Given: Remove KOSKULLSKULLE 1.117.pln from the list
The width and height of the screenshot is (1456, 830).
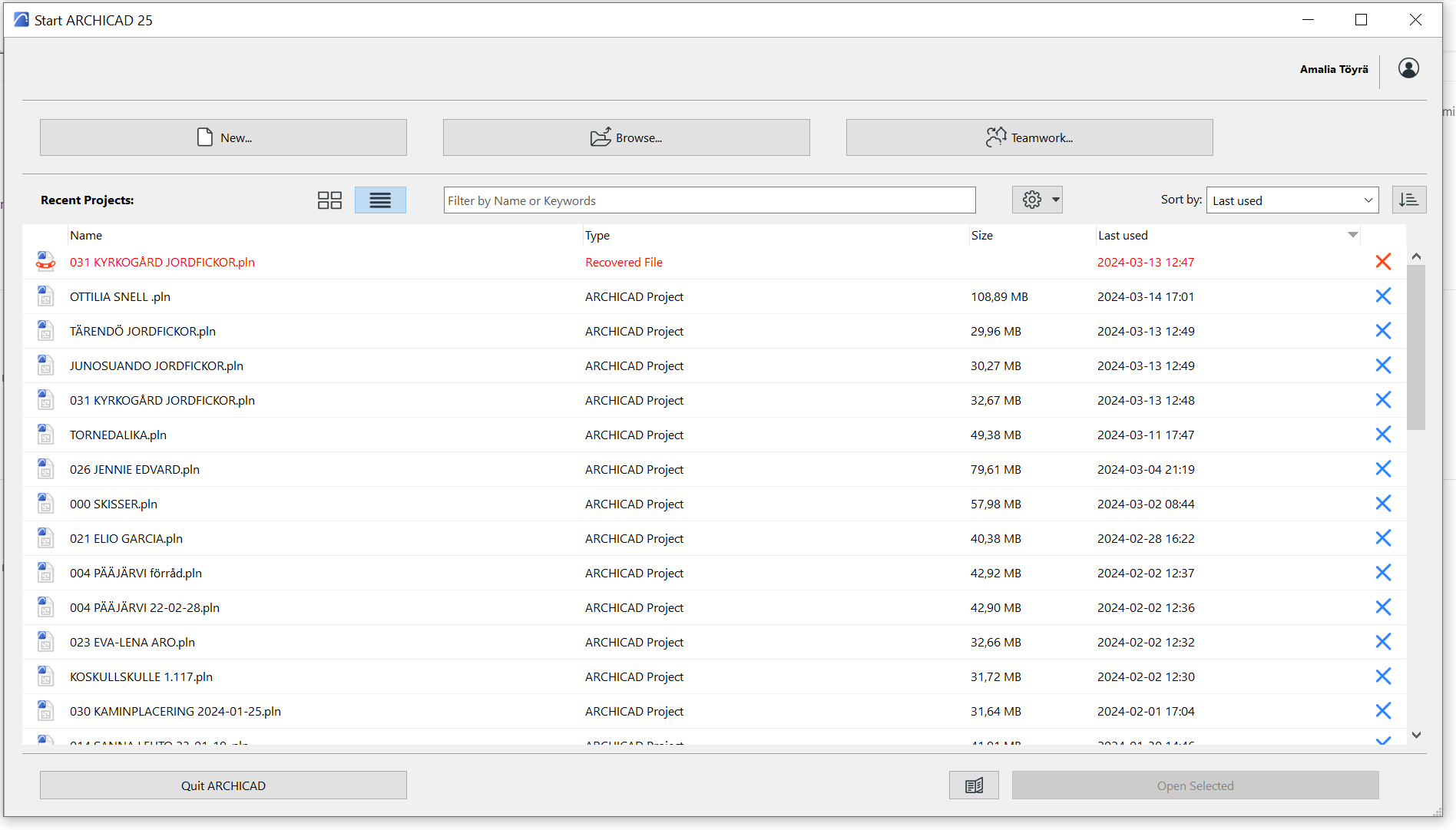Looking at the screenshot, I should click(x=1383, y=676).
